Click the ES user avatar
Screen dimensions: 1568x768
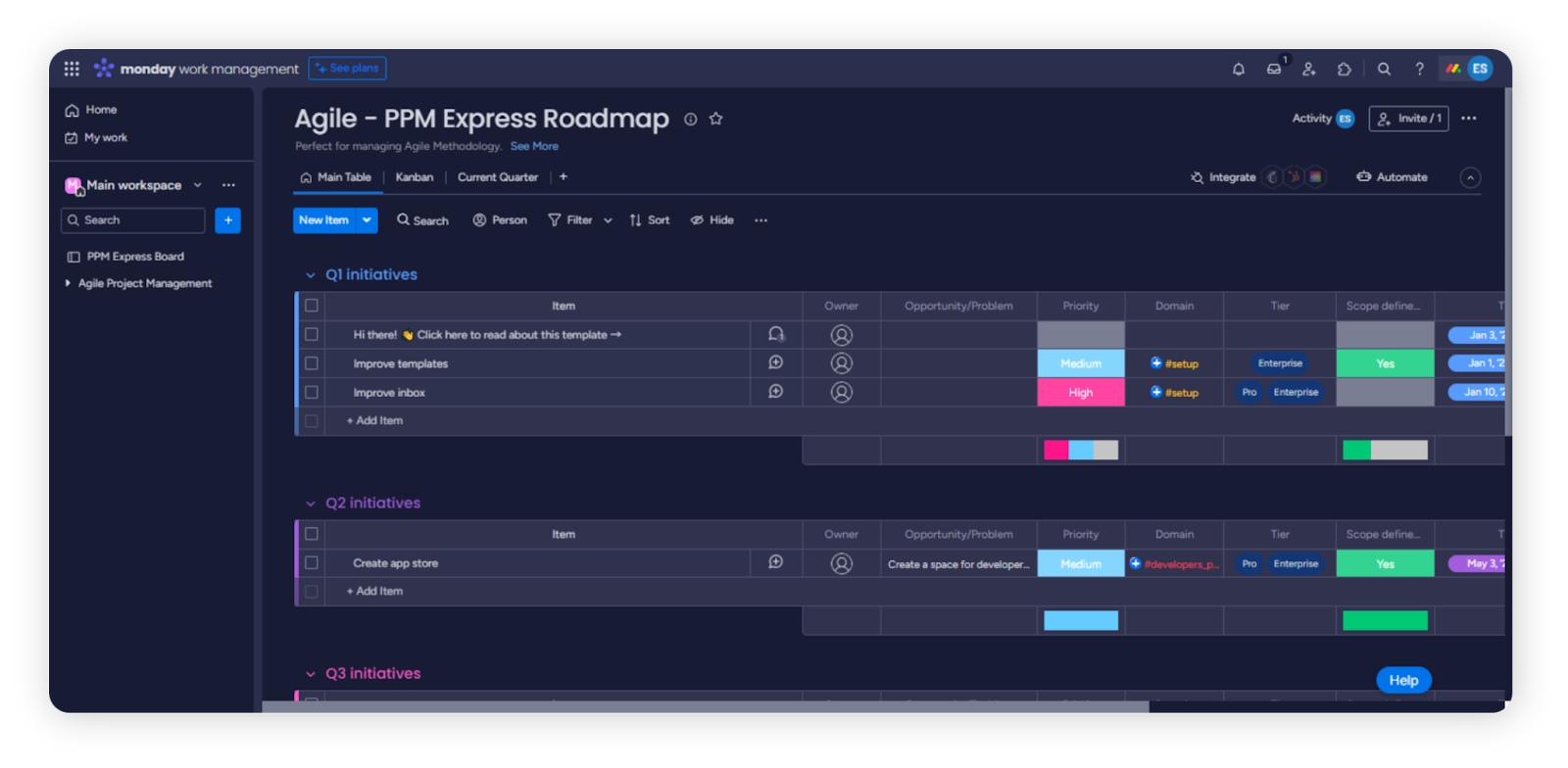1480,69
